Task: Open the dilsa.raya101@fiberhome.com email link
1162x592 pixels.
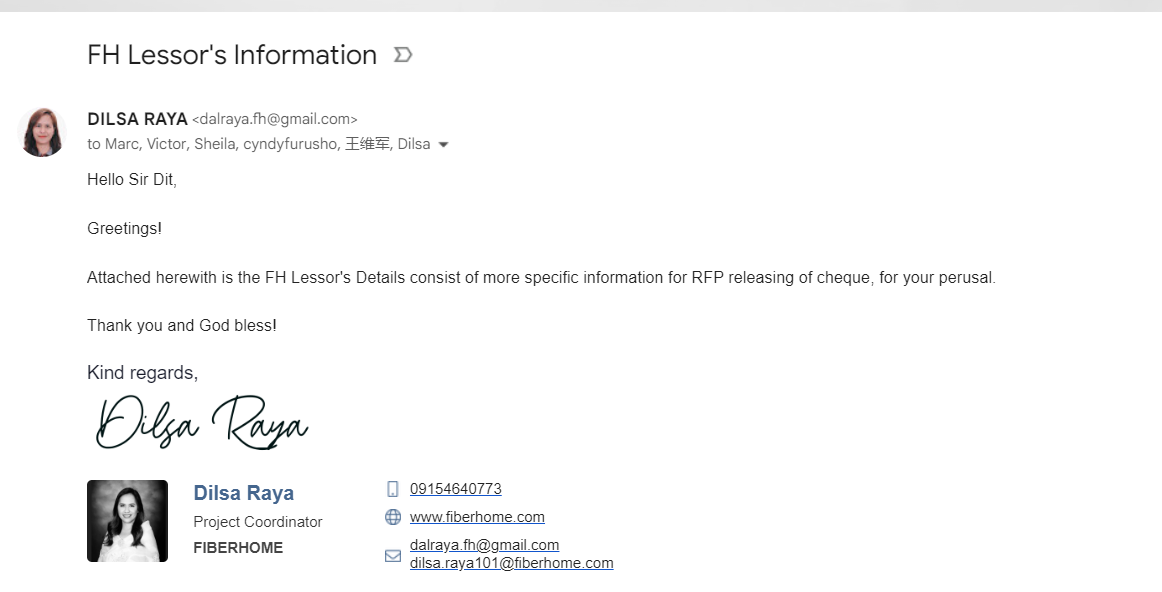Action: pyautogui.click(x=511, y=563)
